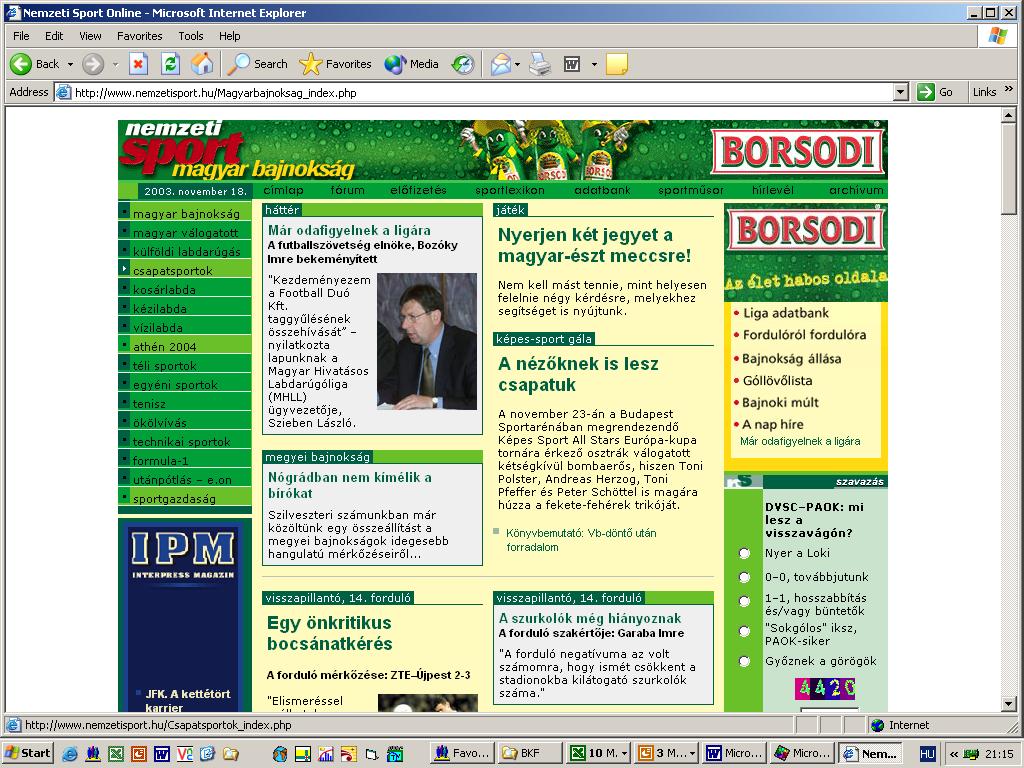This screenshot has height=768, width=1024.
Task: Launch PowerPoint from quick launch bar
Action: click(x=138, y=754)
